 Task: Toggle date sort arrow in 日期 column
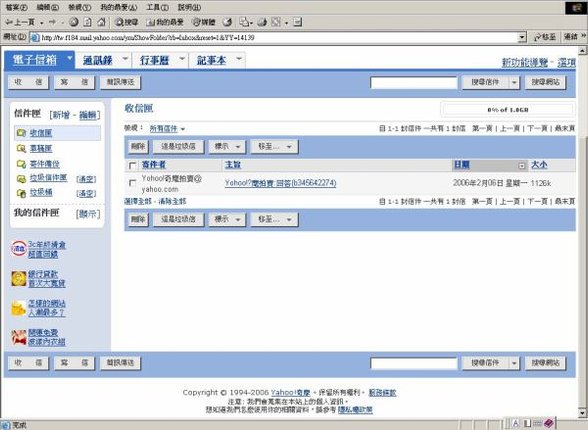[x=522, y=165]
